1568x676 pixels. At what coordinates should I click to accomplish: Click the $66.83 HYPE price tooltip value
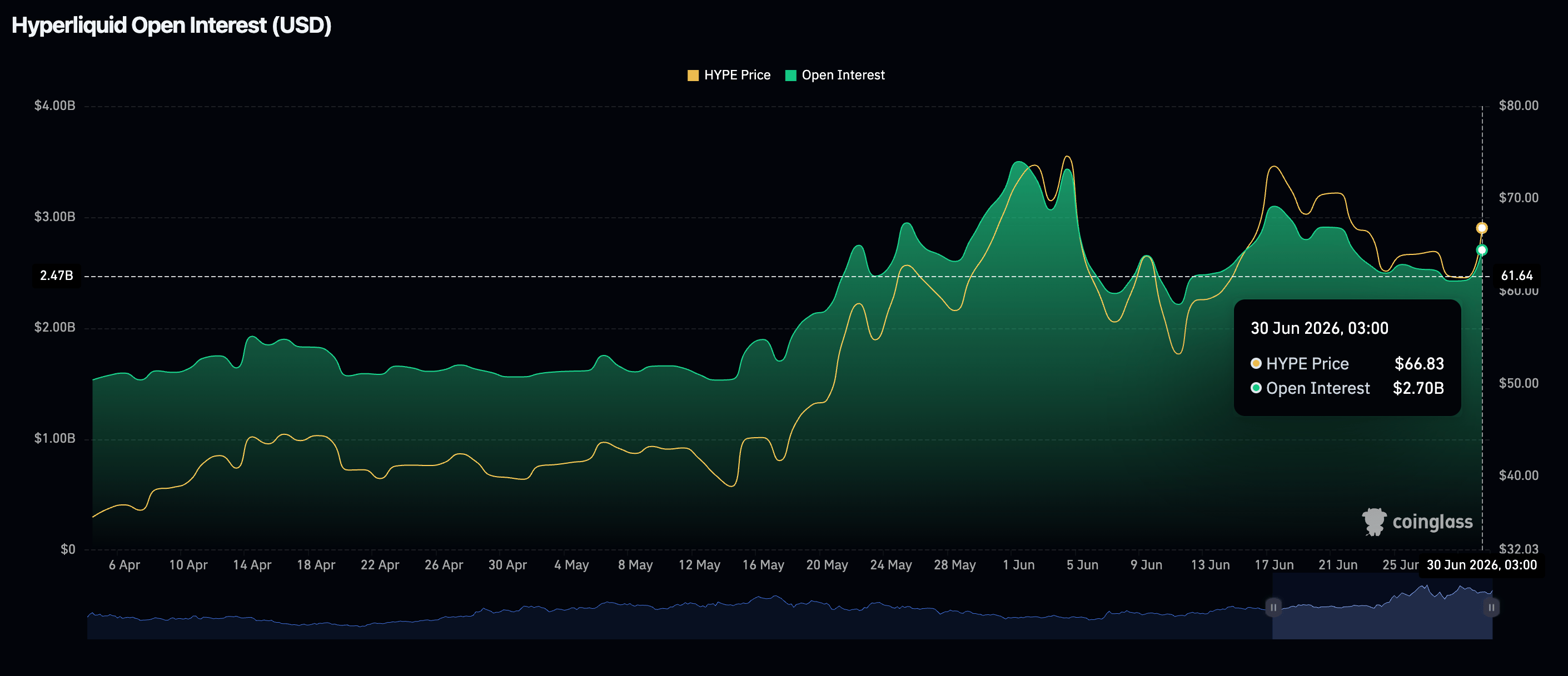1419,364
